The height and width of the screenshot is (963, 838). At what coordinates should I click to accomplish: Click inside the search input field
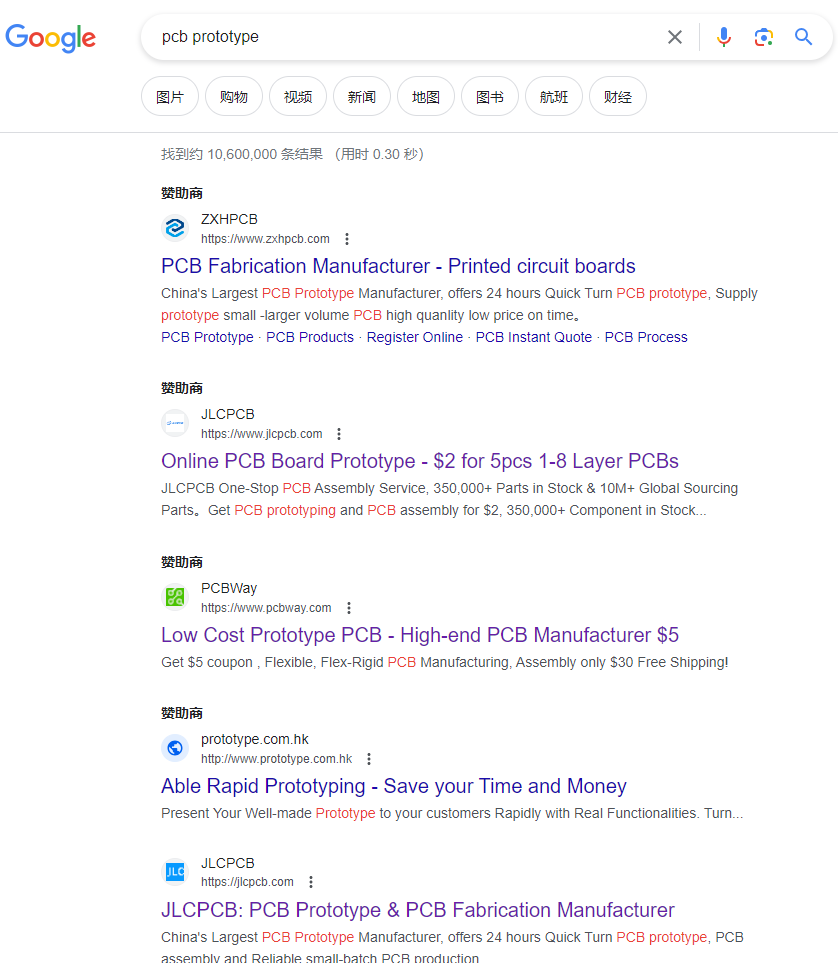400,36
